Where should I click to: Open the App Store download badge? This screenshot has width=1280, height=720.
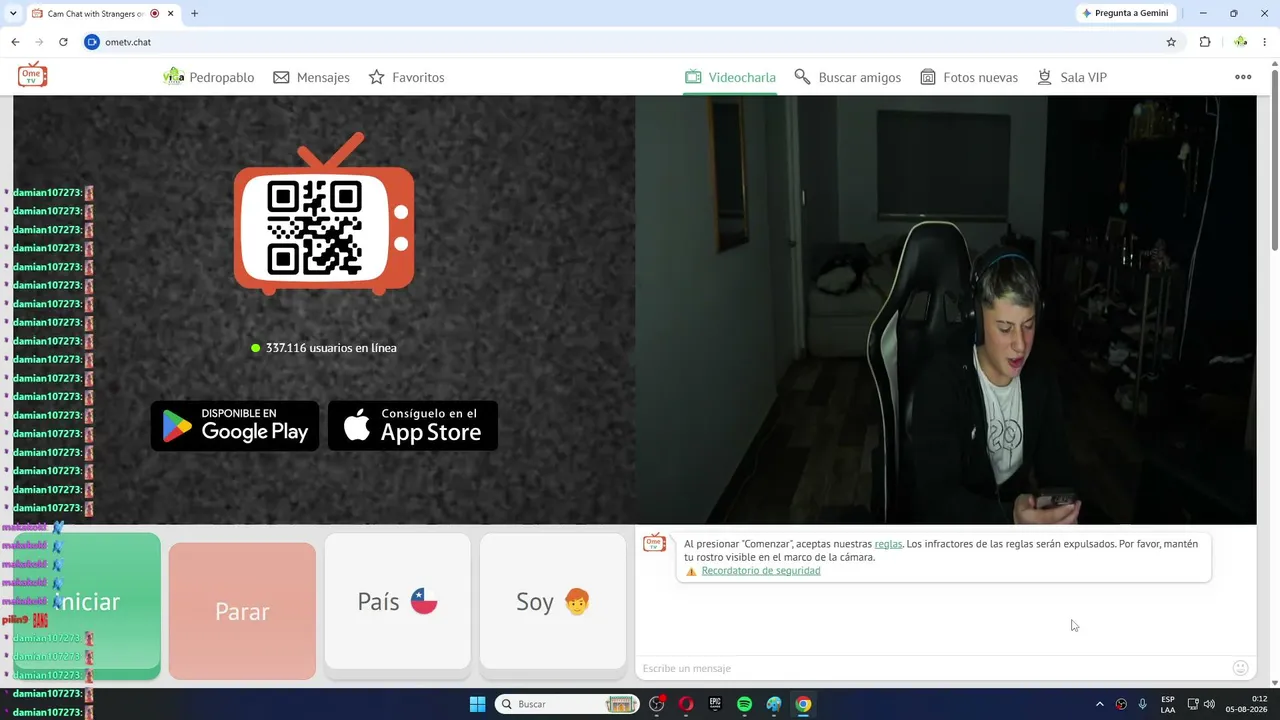413,426
